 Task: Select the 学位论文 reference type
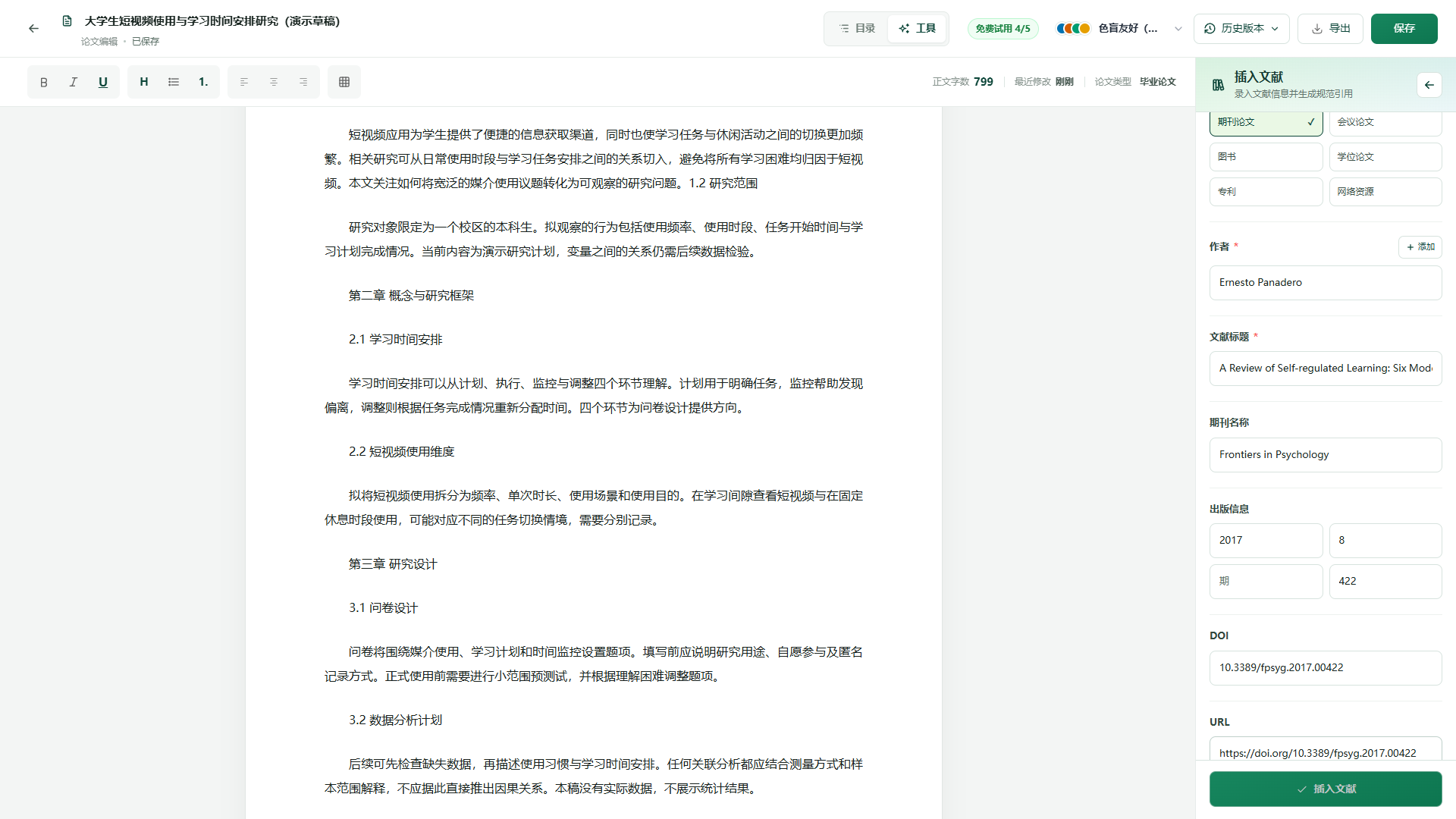point(1385,157)
